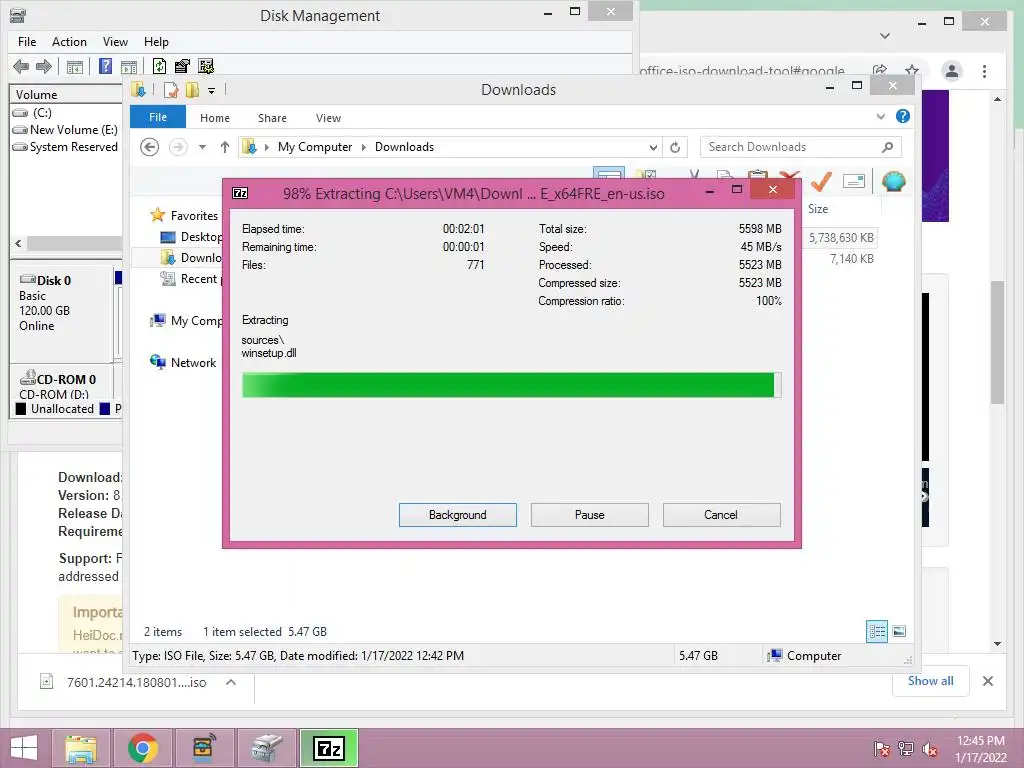
Task: Open the Customize Quick Access Toolbar dropdown
Action: coord(212,91)
